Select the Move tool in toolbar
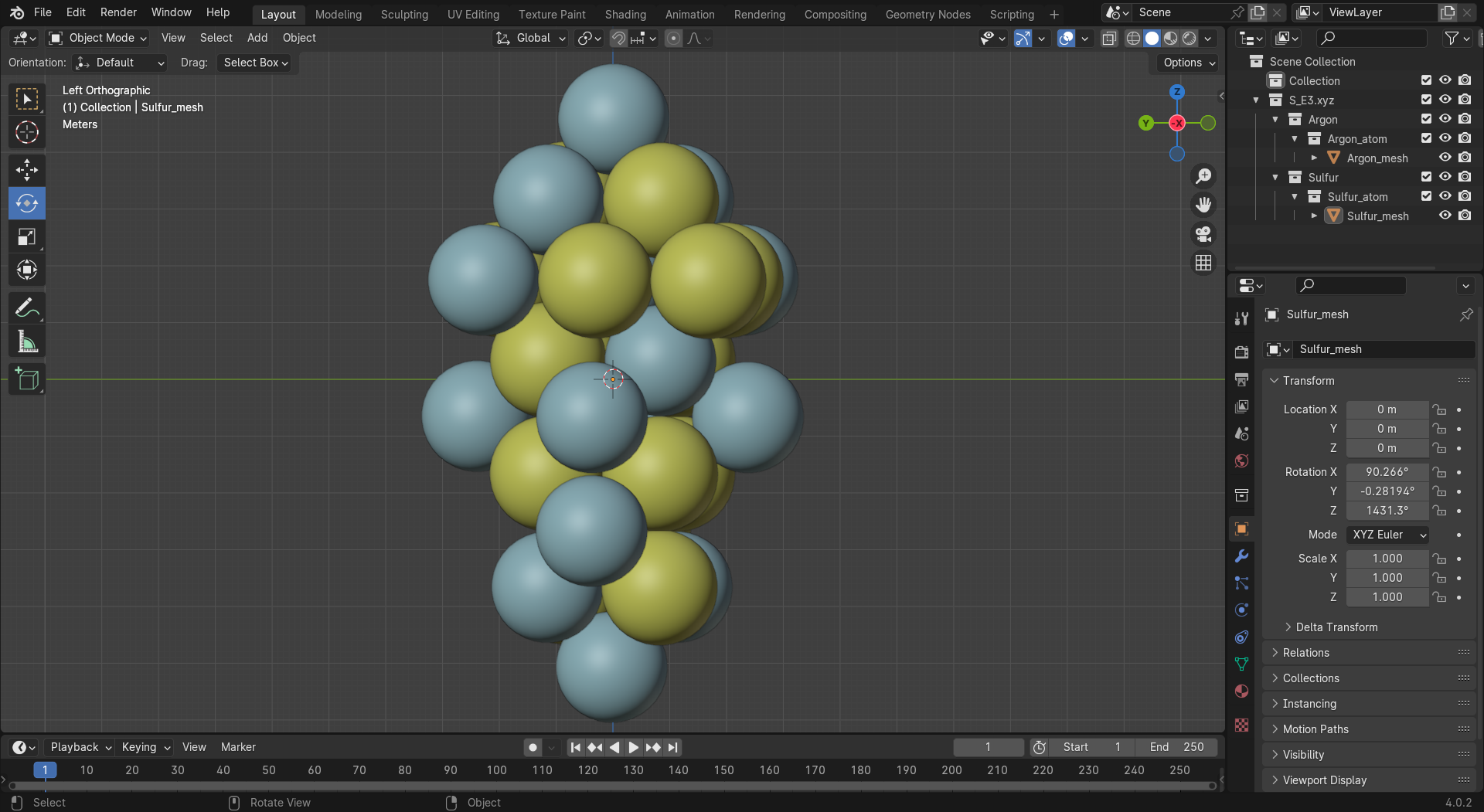The image size is (1484, 812). click(x=27, y=169)
